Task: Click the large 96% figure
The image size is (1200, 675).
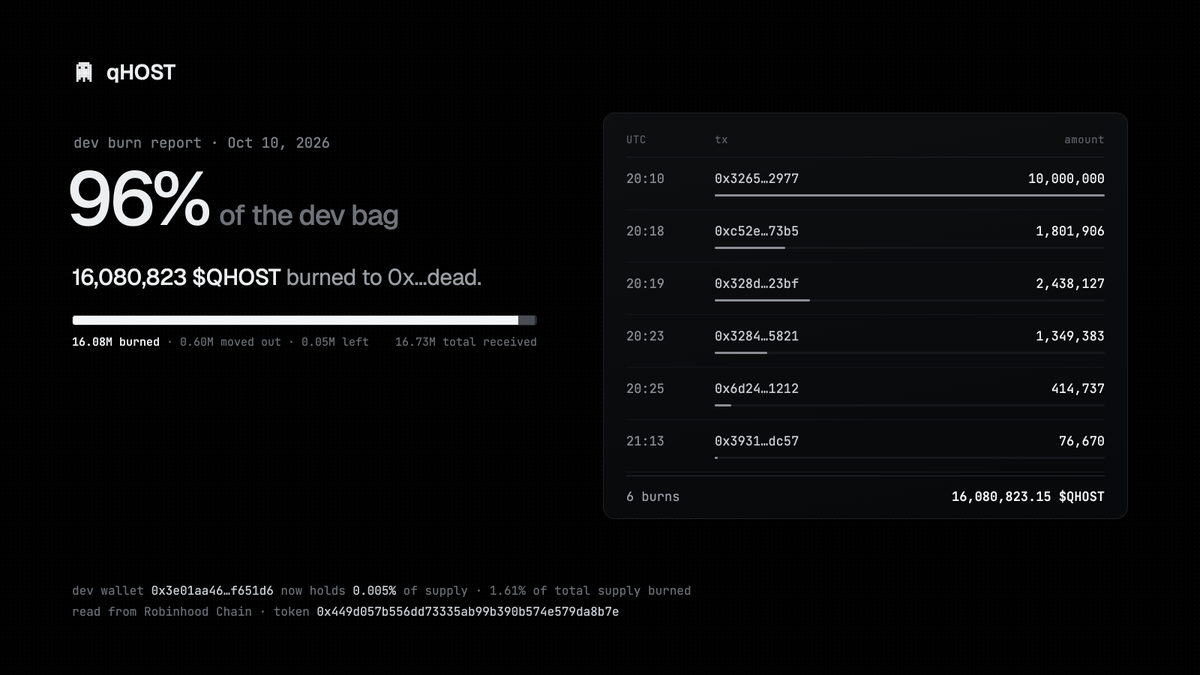Action: (x=139, y=200)
